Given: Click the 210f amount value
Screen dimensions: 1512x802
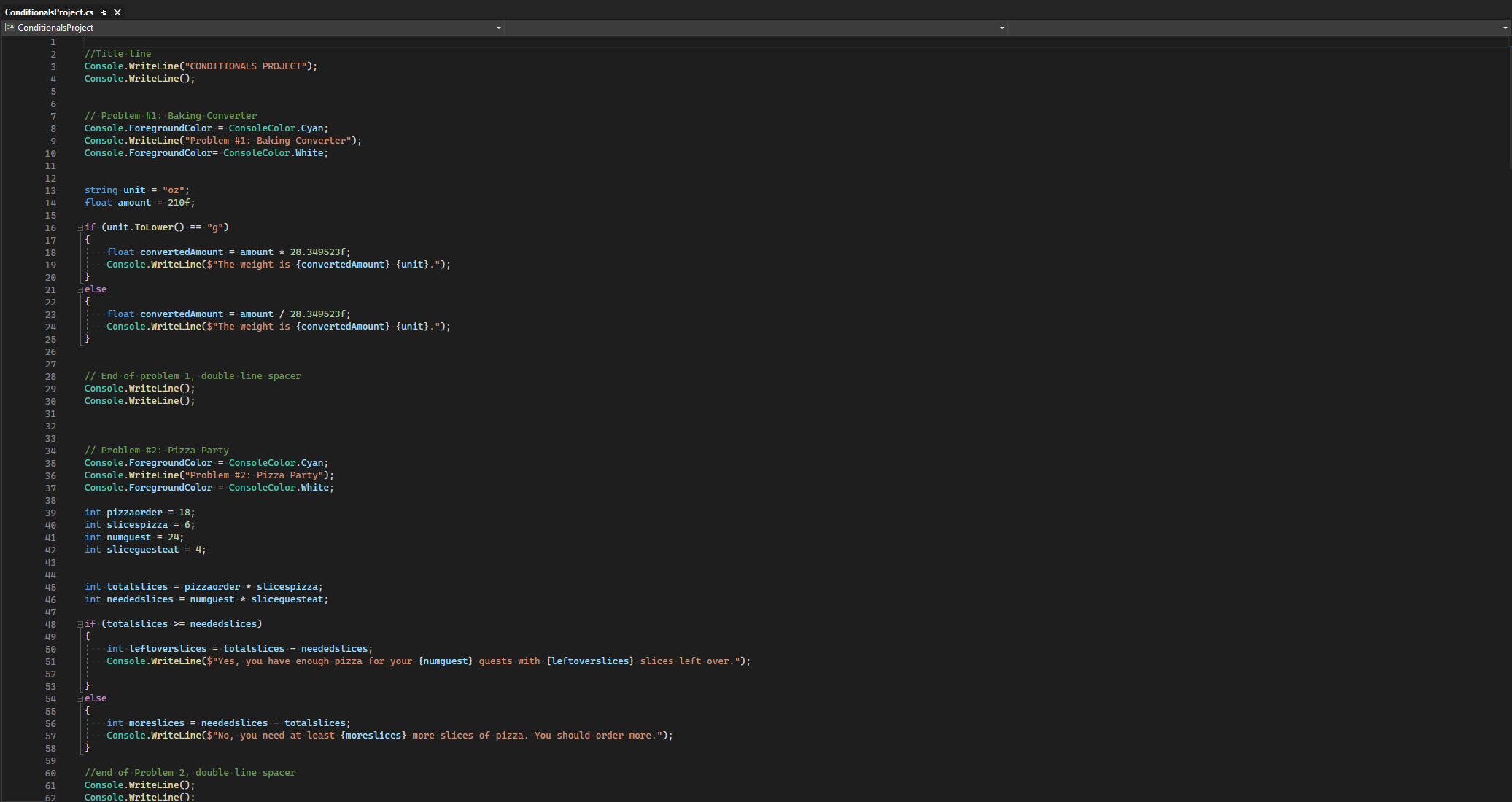Looking at the screenshot, I should pyautogui.click(x=179, y=203).
